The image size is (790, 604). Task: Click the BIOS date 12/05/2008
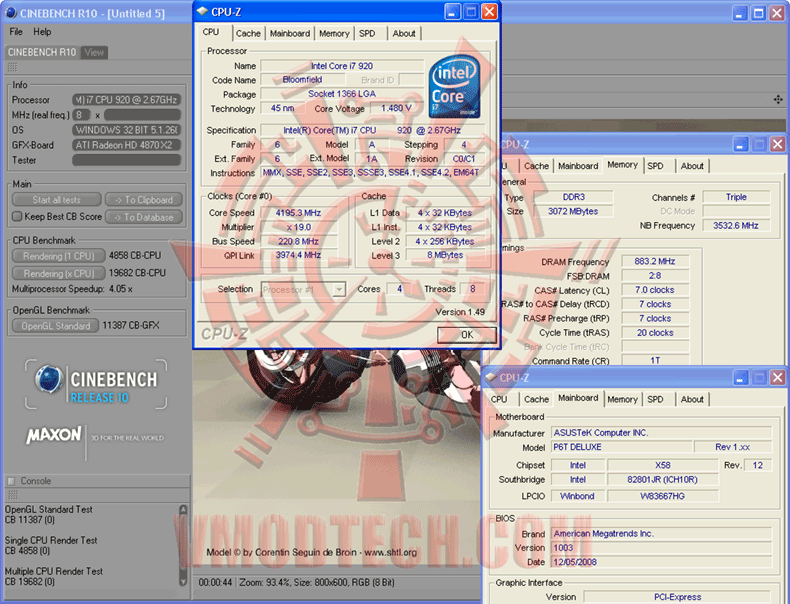click(662, 562)
